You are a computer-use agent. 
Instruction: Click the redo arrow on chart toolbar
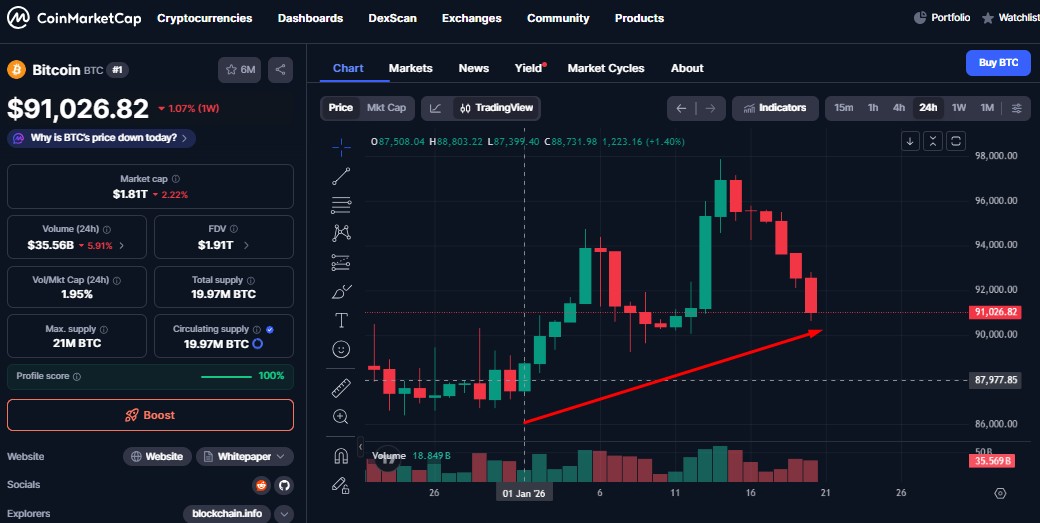(x=710, y=108)
